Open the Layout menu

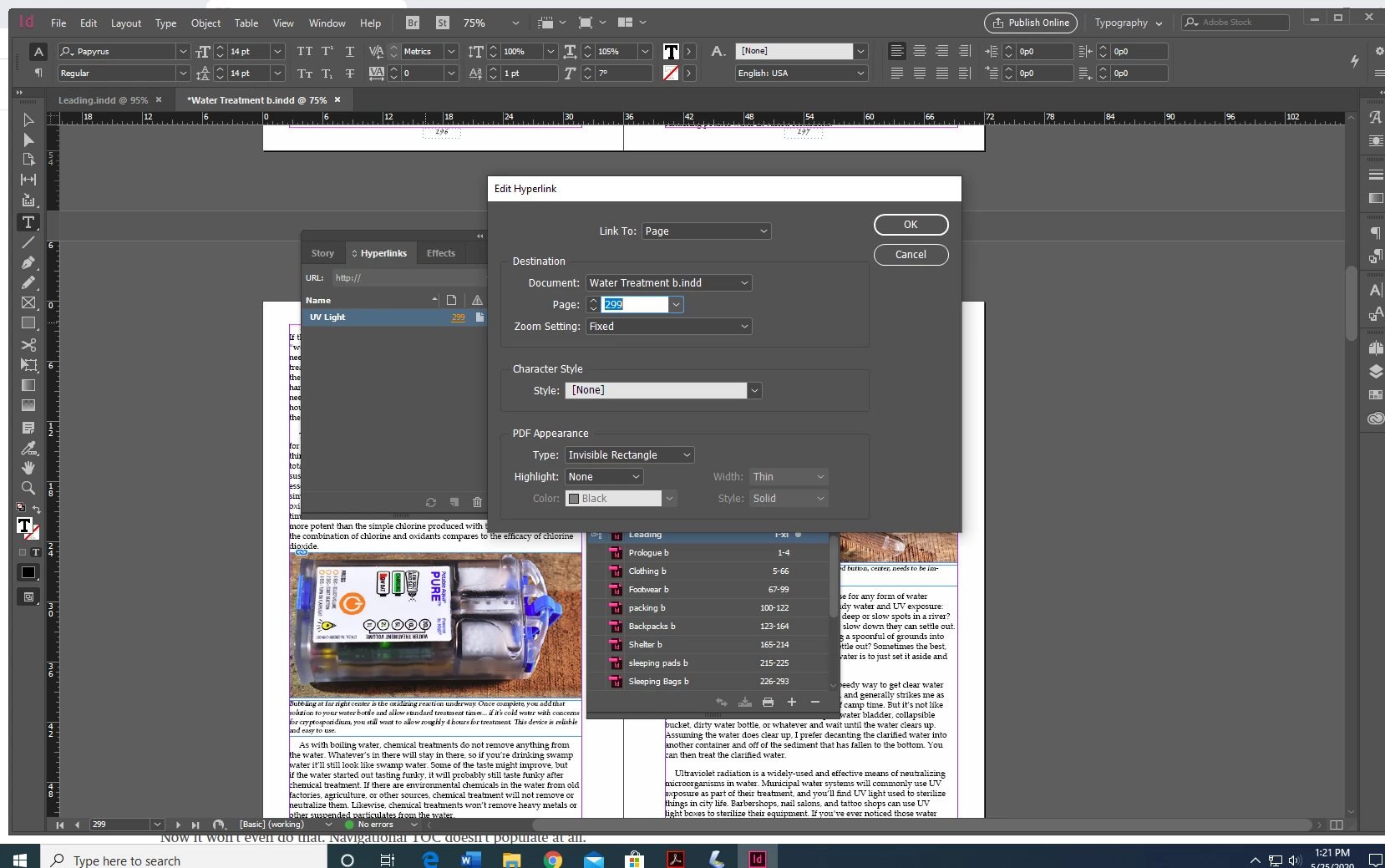point(126,23)
